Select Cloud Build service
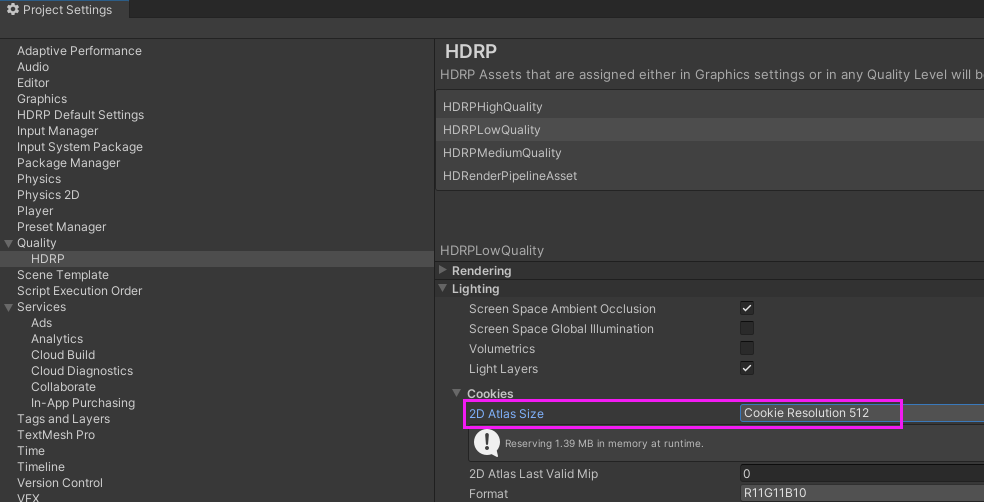Screen dimensions: 984x502 pos(63,355)
